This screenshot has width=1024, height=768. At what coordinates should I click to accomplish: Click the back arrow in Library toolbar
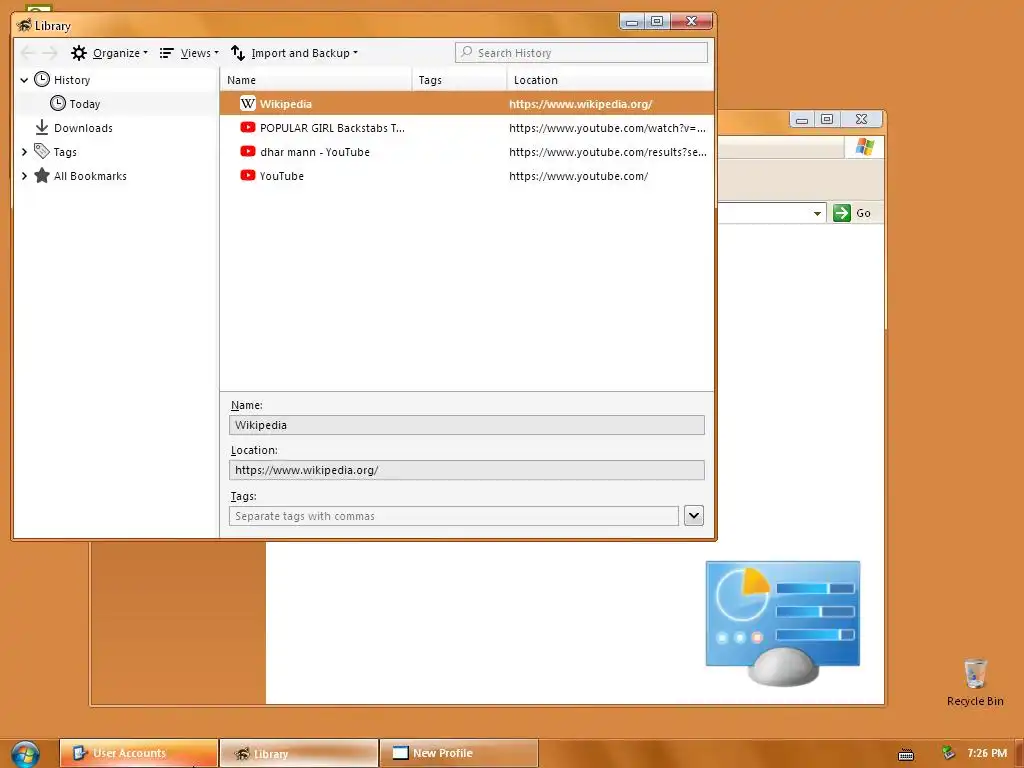pos(27,53)
